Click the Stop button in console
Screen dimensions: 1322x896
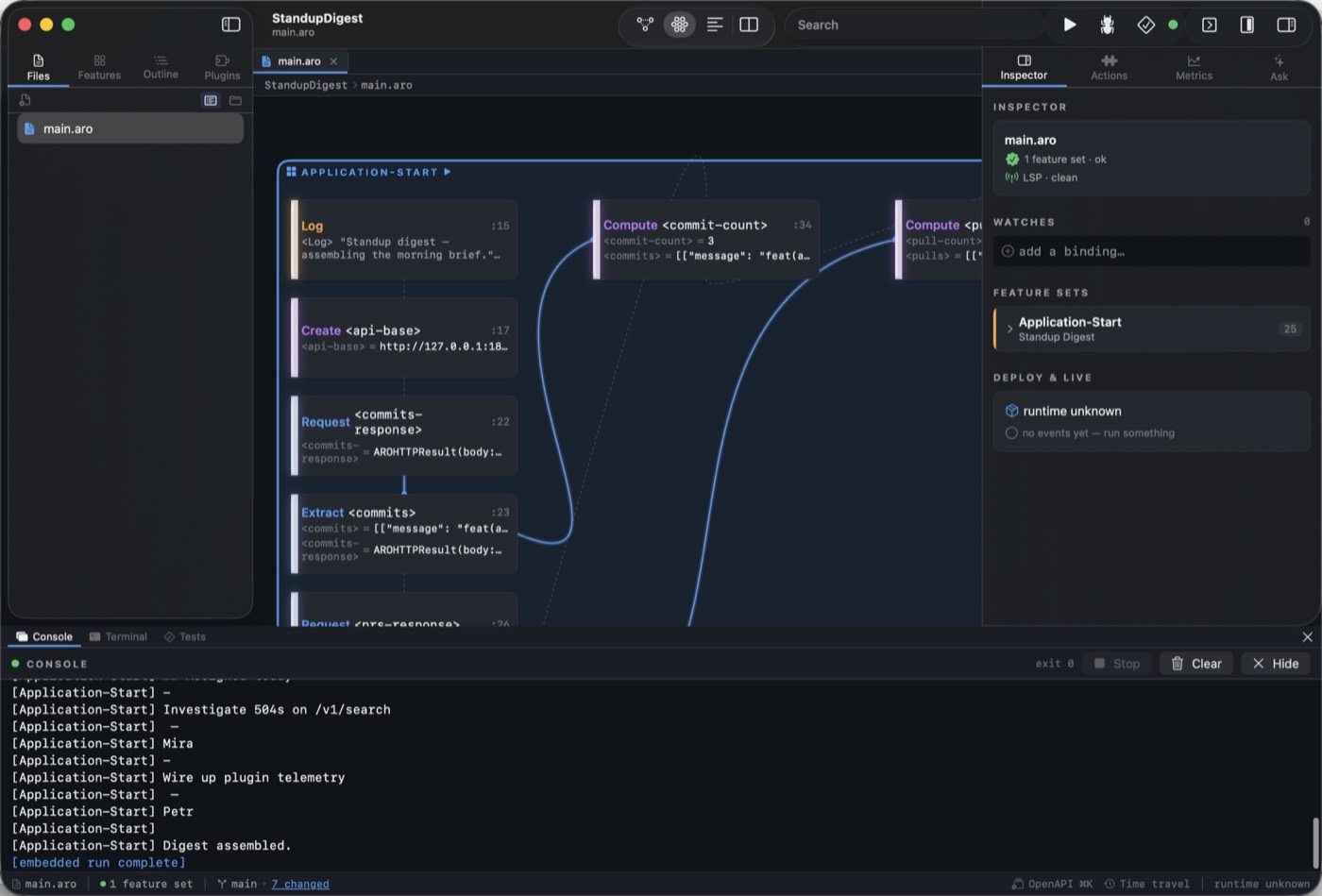1116,664
